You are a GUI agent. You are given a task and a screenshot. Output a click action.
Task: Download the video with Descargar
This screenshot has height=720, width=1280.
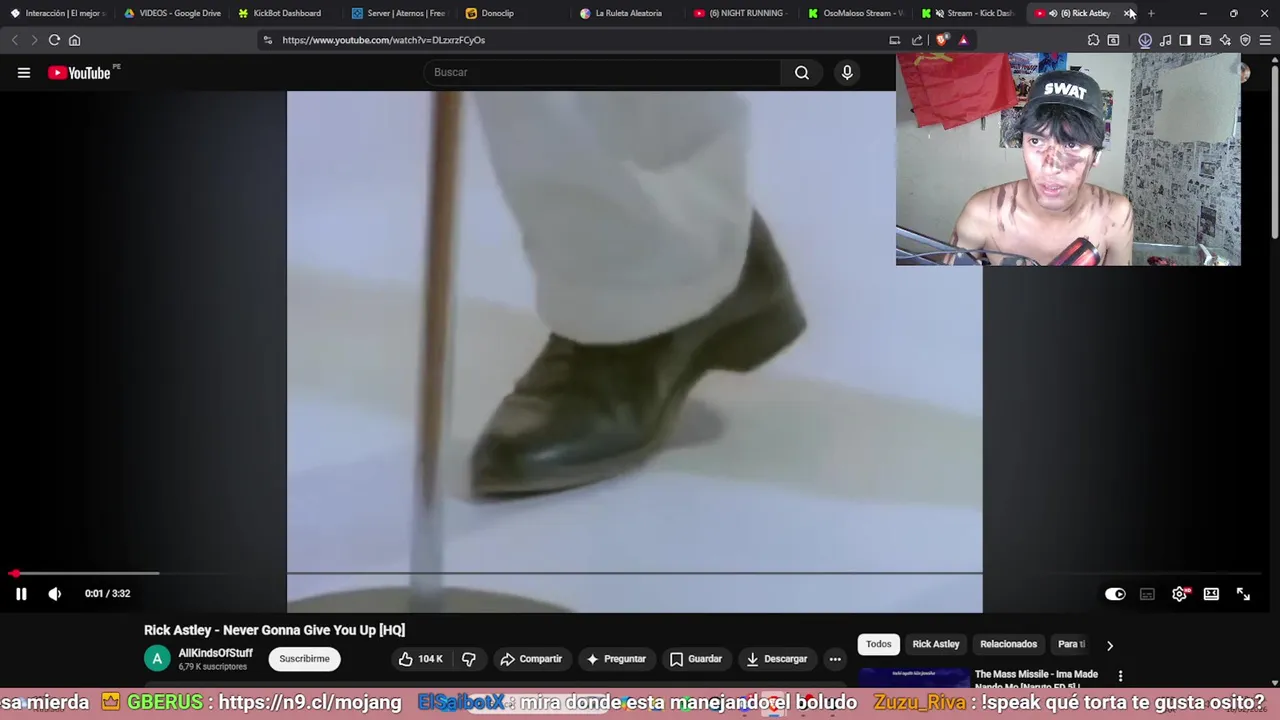click(x=777, y=659)
